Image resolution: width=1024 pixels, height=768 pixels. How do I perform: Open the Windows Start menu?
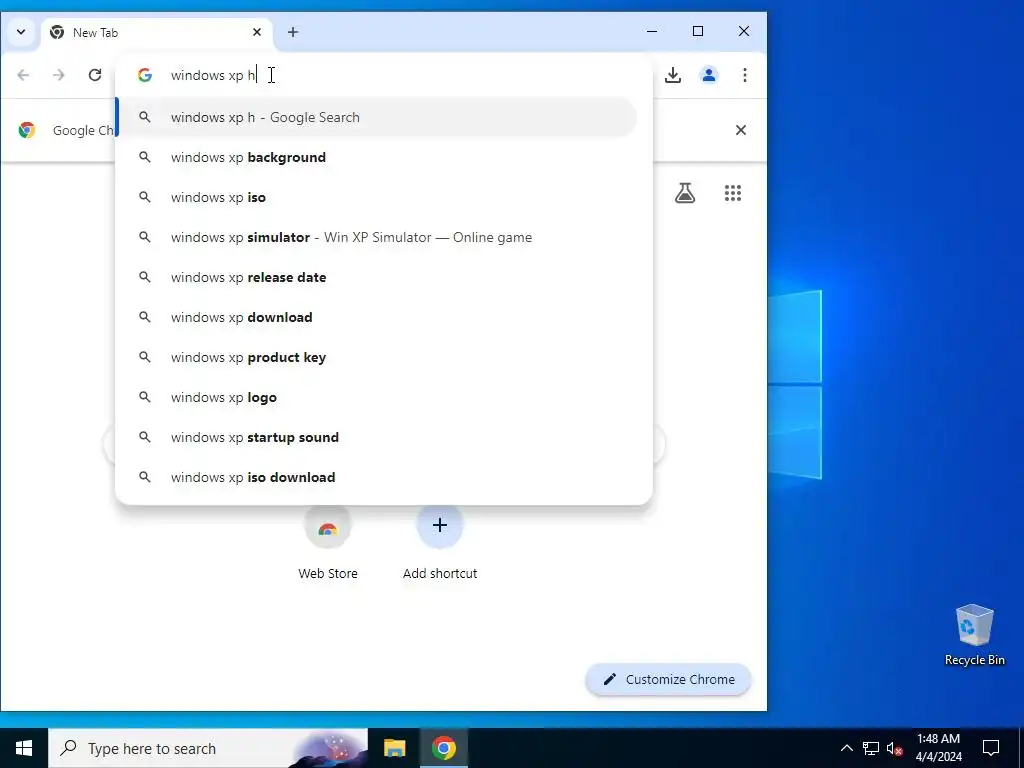pos(24,748)
